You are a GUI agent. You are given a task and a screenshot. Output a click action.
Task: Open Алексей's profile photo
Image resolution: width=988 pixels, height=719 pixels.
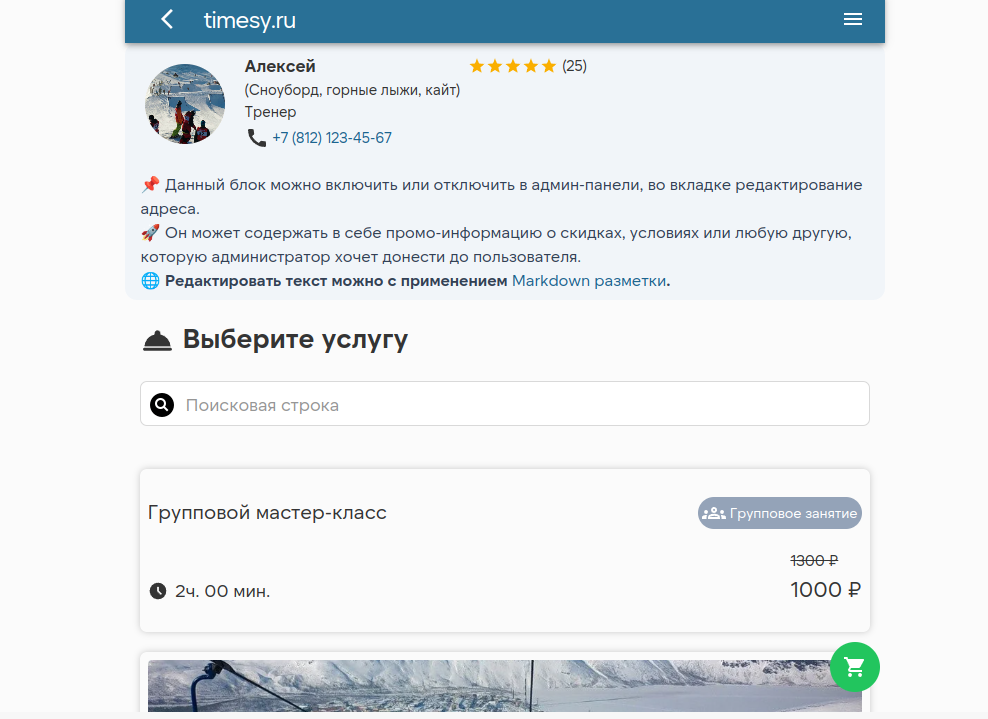click(185, 104)
